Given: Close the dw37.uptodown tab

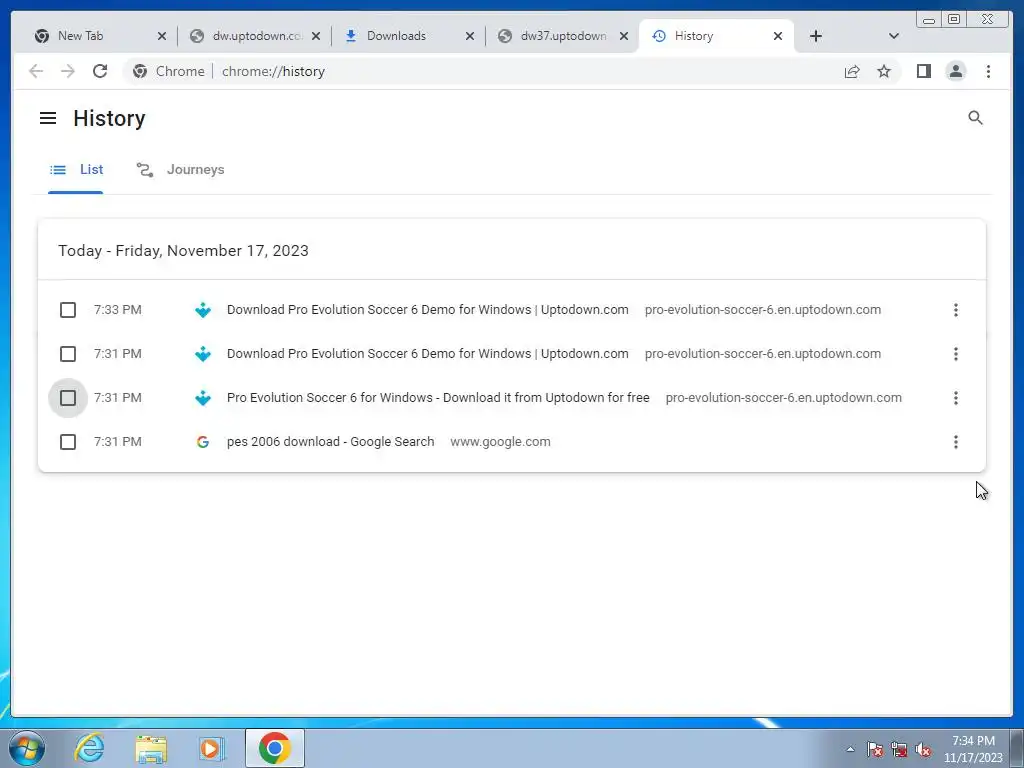Looking at the screenshot, I should (624, 36).
